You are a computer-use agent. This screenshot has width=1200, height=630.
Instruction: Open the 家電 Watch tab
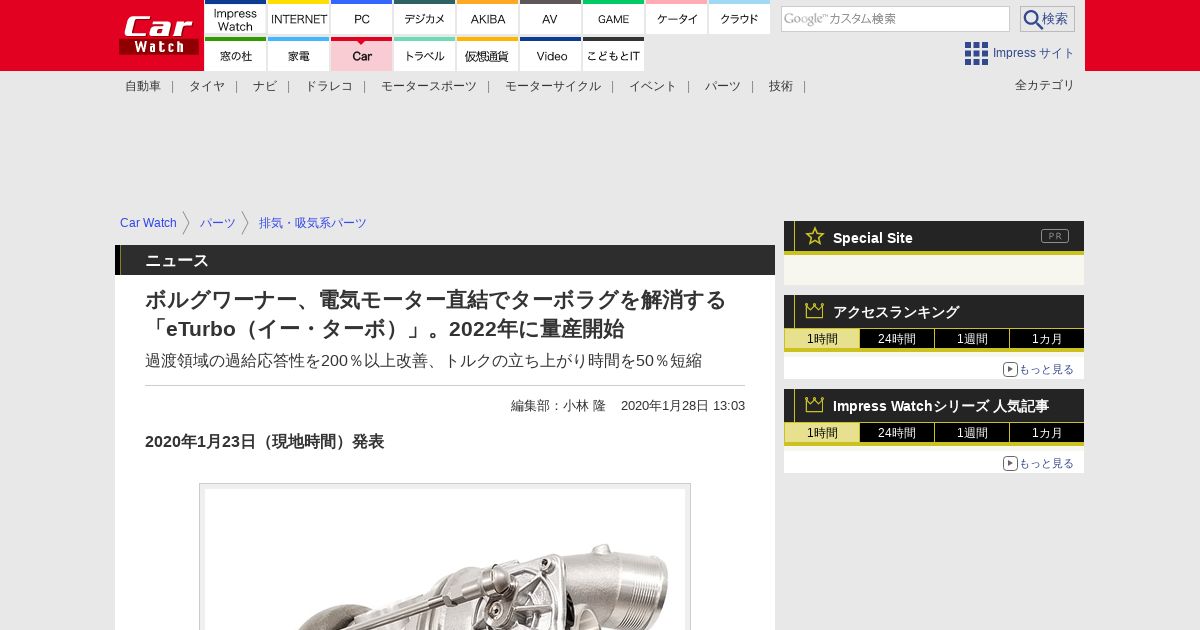coord(299,54)
